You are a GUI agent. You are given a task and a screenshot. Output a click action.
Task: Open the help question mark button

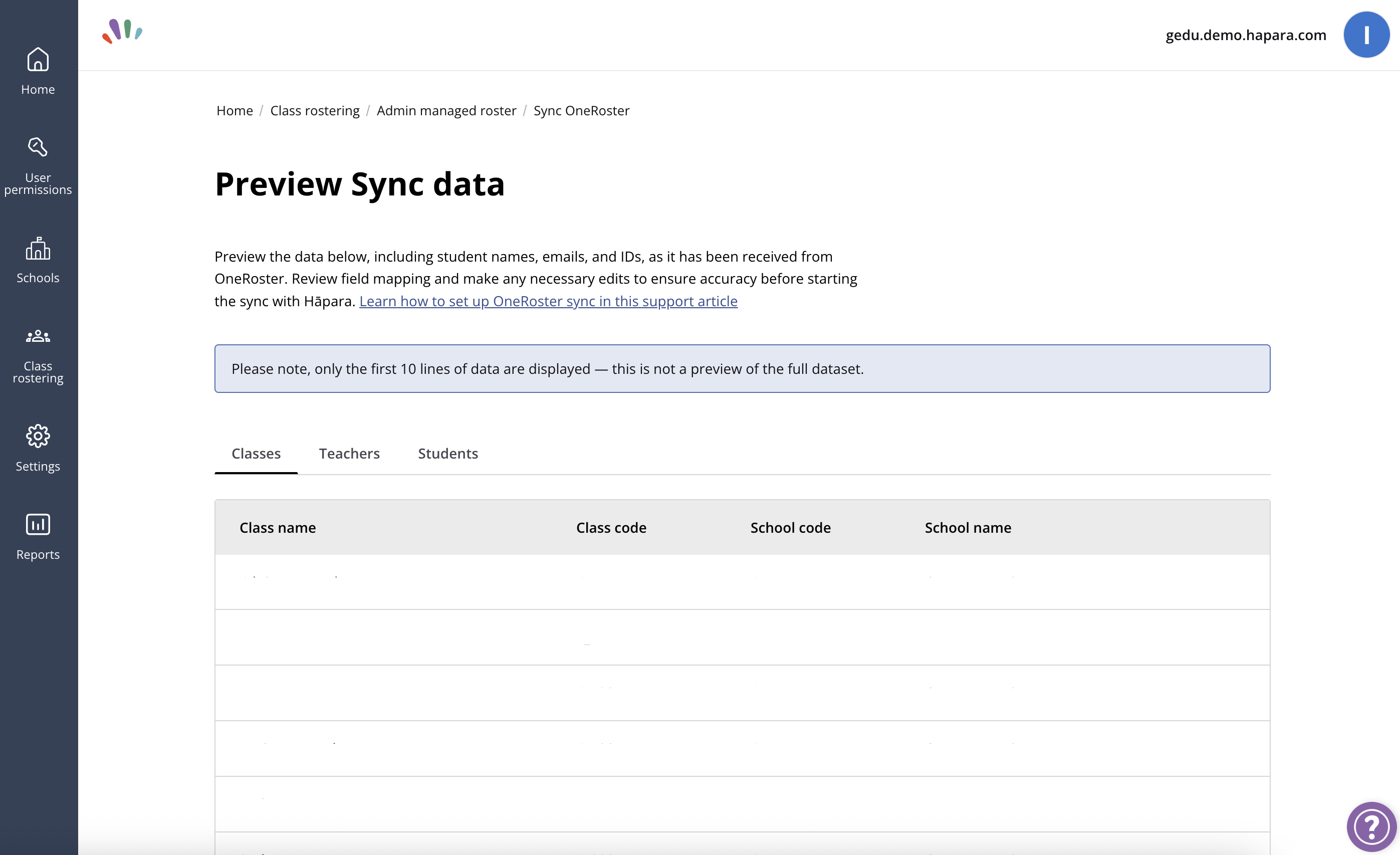pyautogui.click(x=1371, y=826)
